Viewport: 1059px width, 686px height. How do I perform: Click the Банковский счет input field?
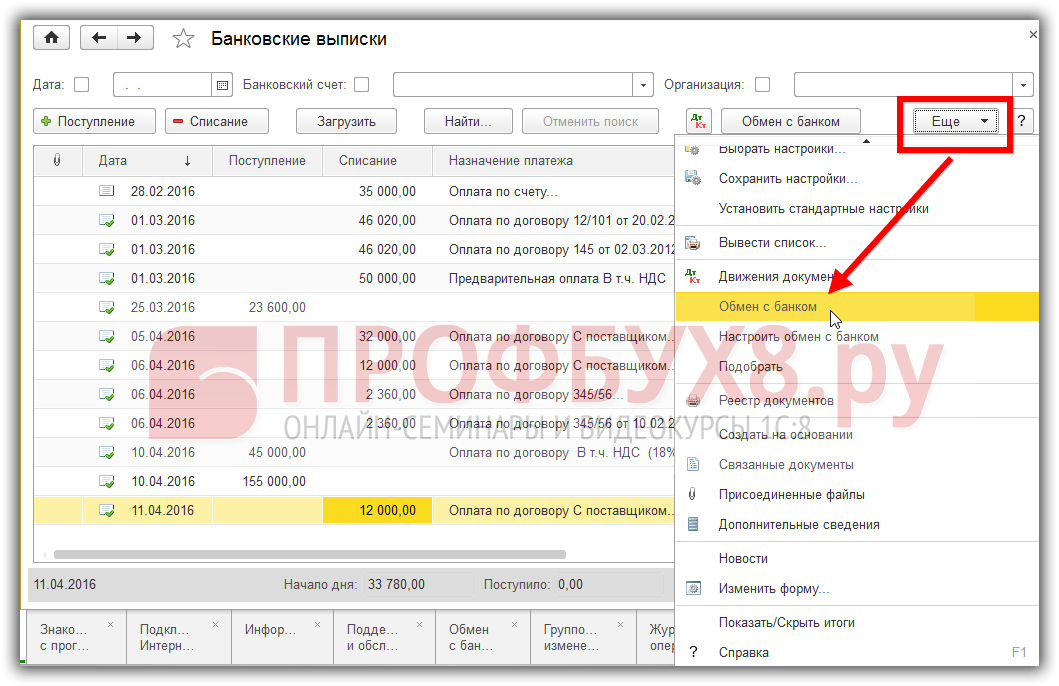[x=513, y=85]
